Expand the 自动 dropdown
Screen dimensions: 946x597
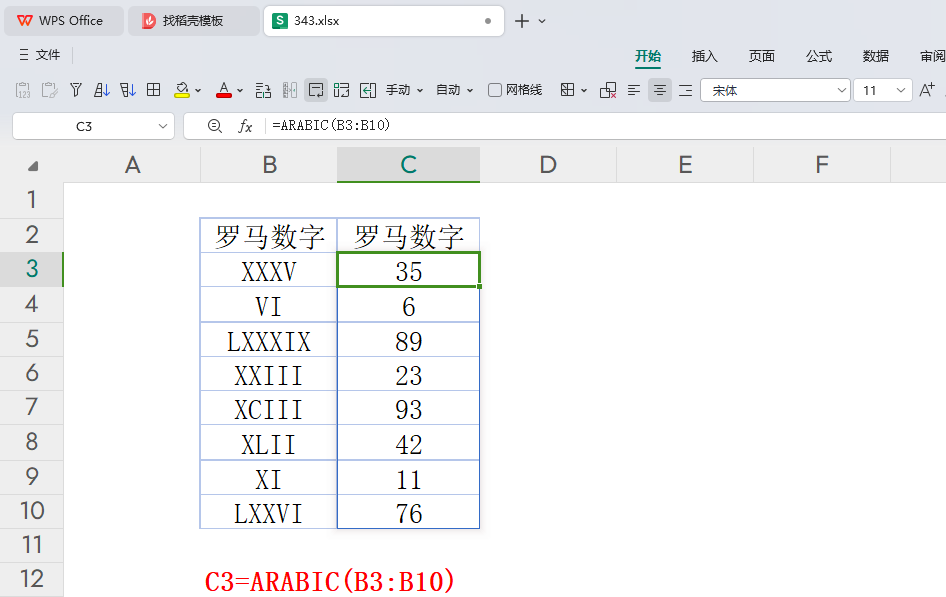click(x=469, y=91)
